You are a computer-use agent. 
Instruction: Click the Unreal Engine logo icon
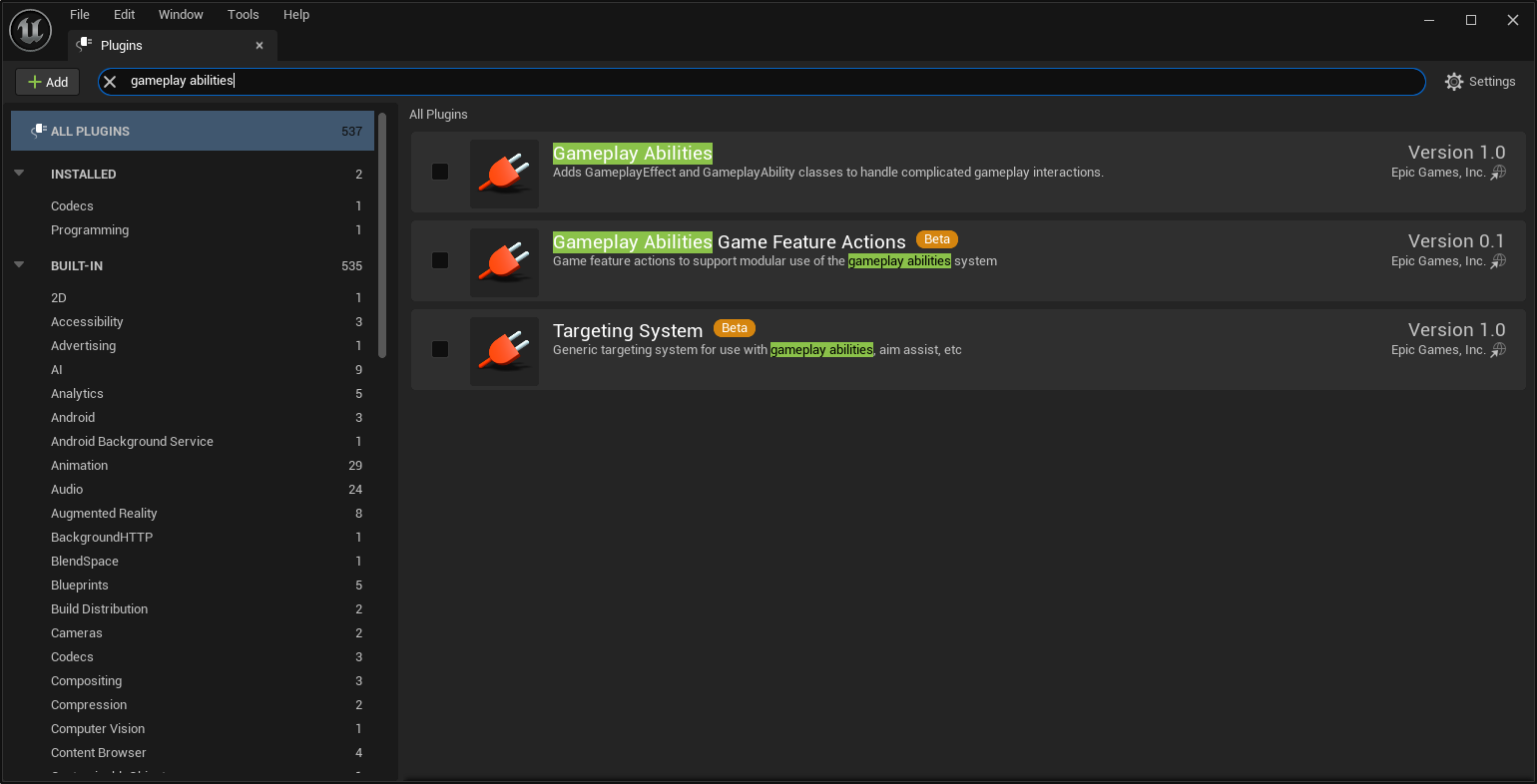pyautogui.click(x=30, y=30)
